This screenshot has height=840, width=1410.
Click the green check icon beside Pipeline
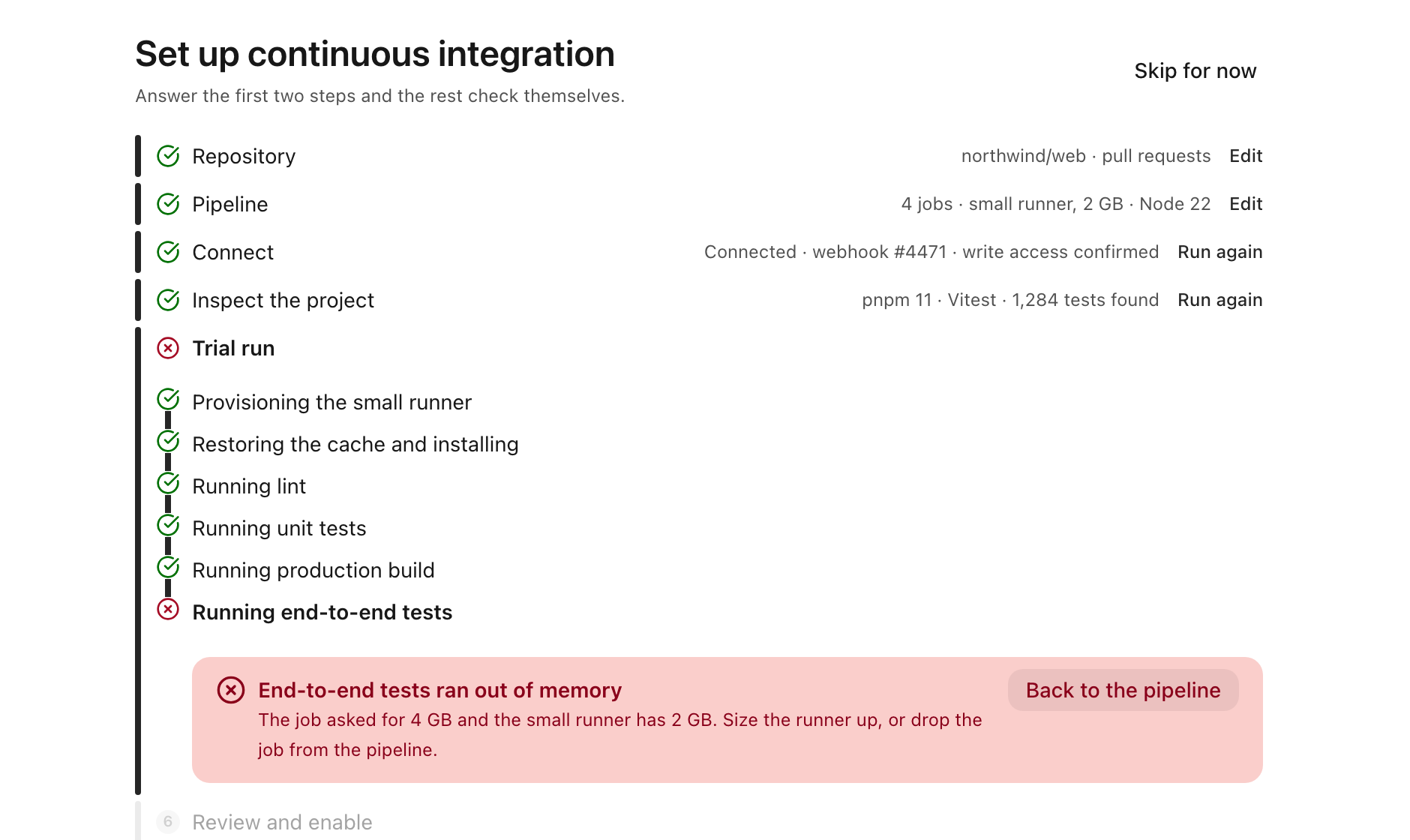168,204
